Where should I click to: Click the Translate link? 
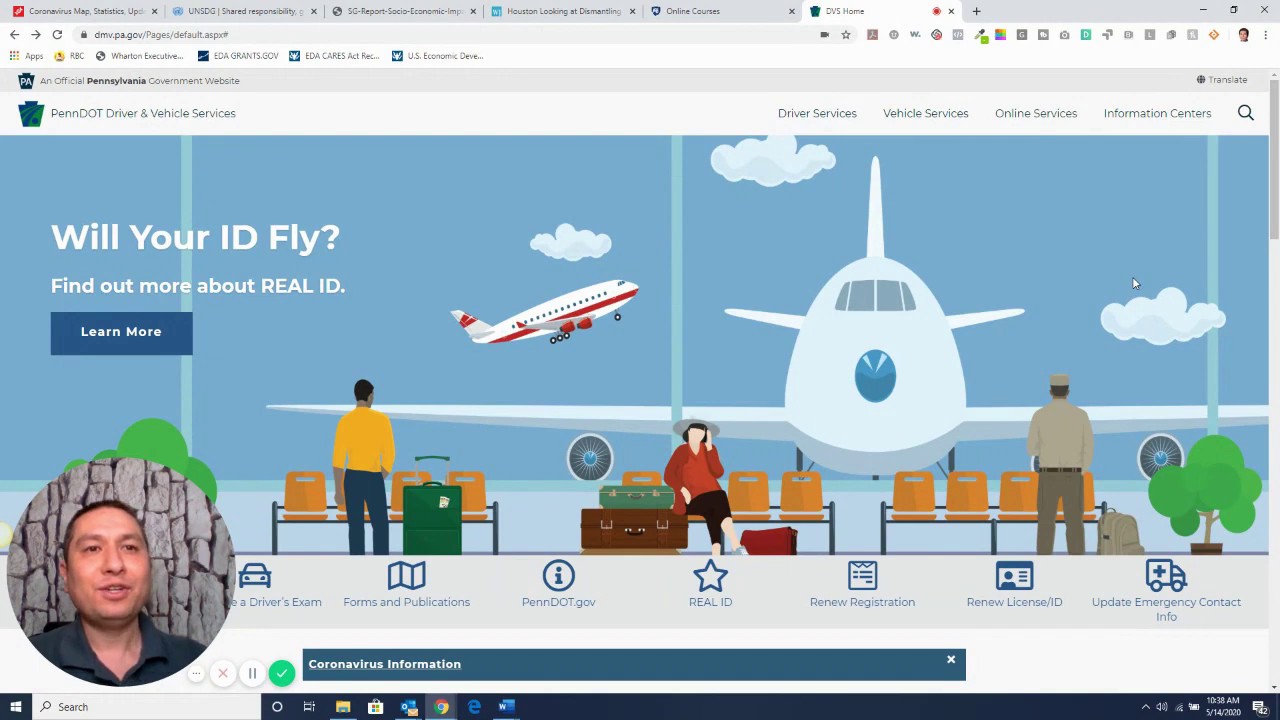[x=1222, y=80]
